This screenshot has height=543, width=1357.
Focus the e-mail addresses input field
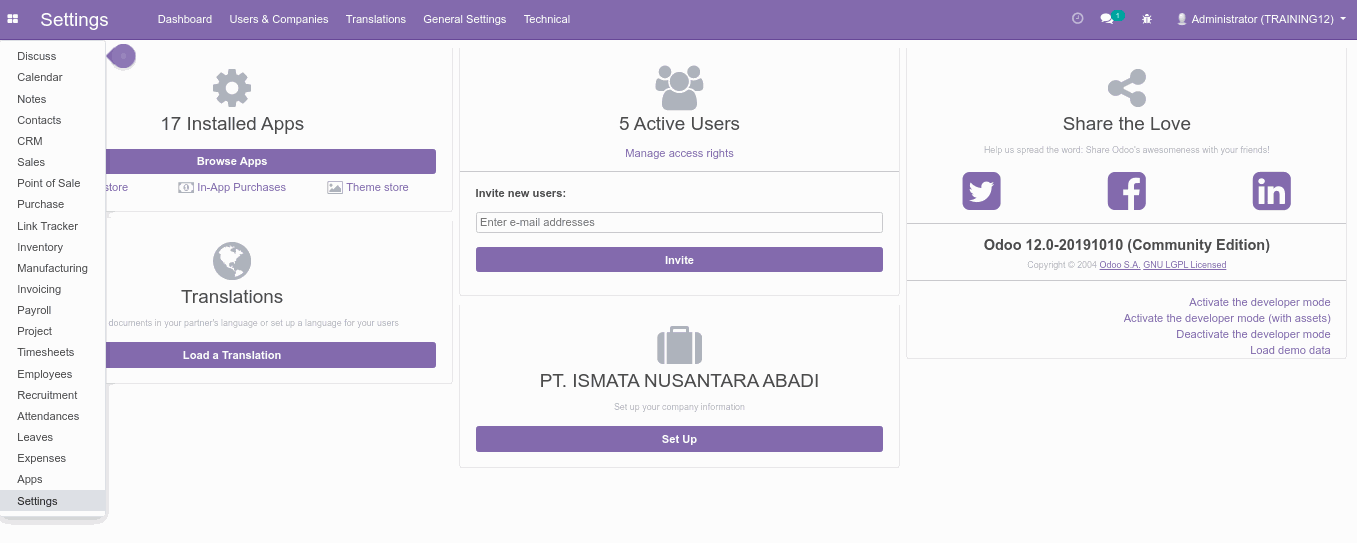point(679,222)
